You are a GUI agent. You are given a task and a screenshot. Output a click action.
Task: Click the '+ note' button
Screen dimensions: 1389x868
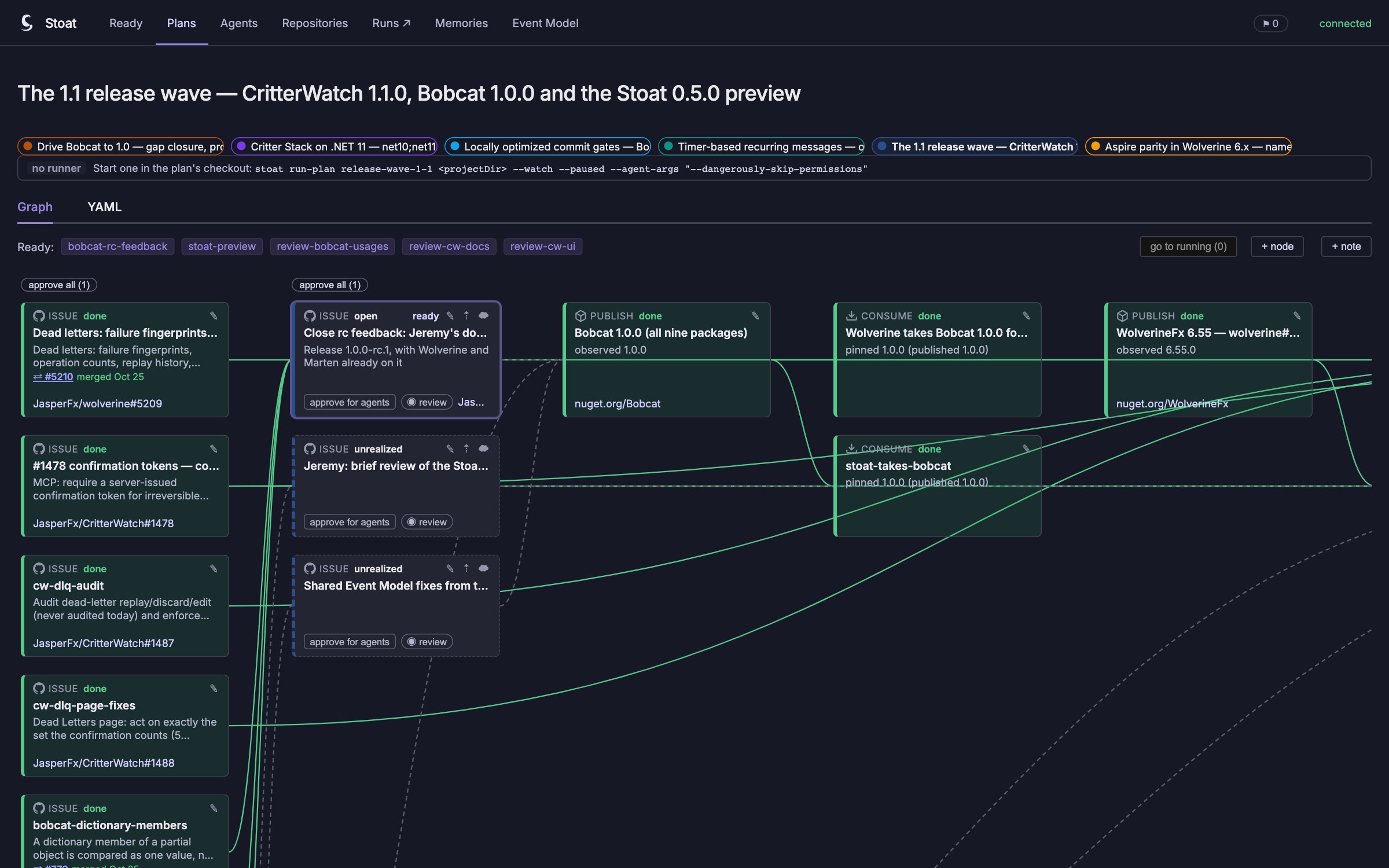click(1346, 247)
